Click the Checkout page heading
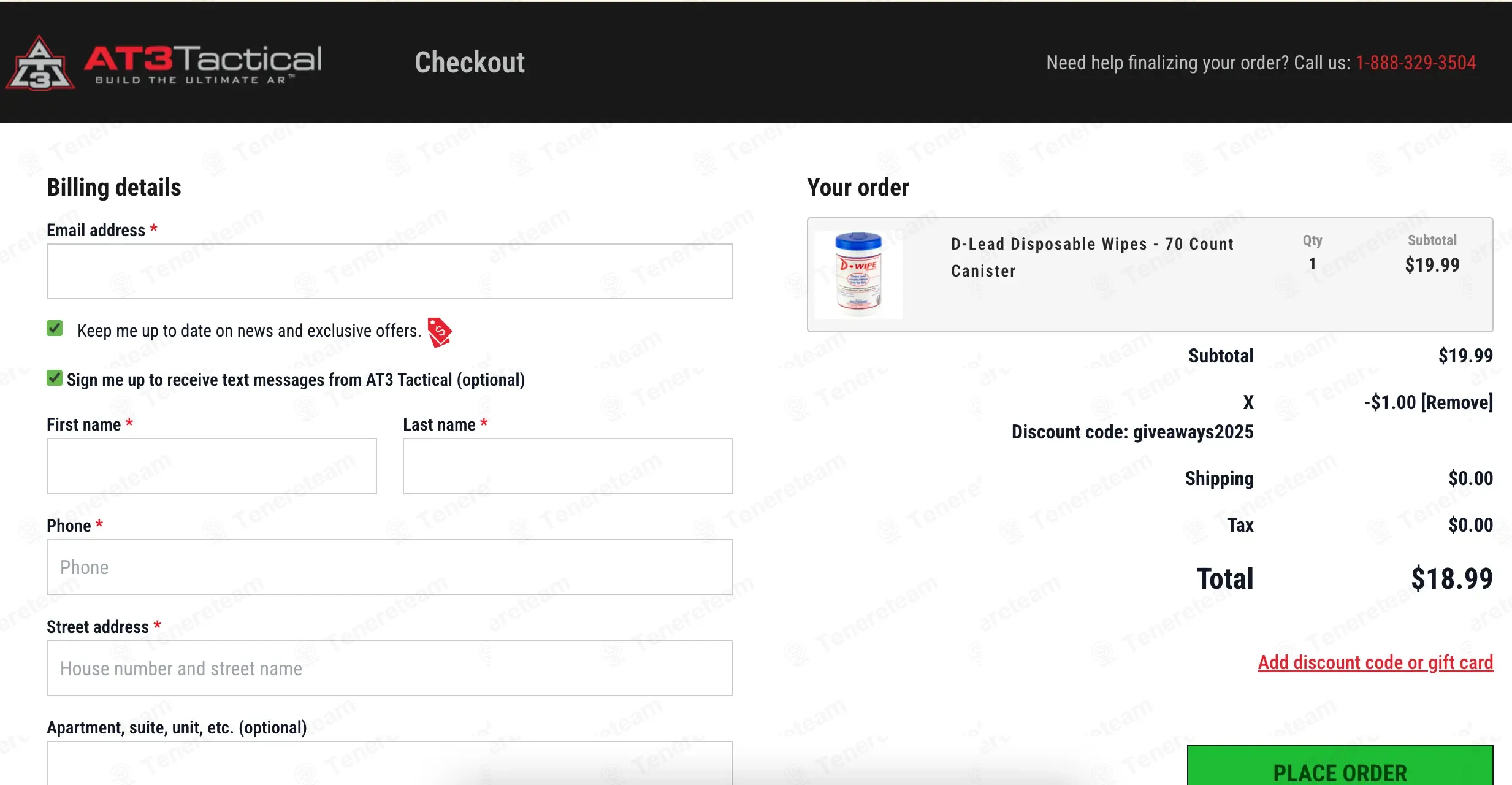1512x785 pixels. pyautogui.click(x=470, y=63)
